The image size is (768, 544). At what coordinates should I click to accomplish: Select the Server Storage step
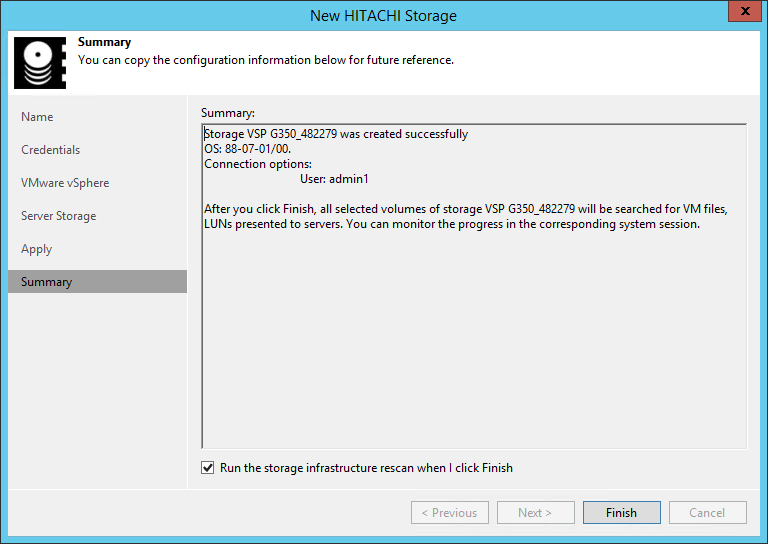[x=58, y=216]
